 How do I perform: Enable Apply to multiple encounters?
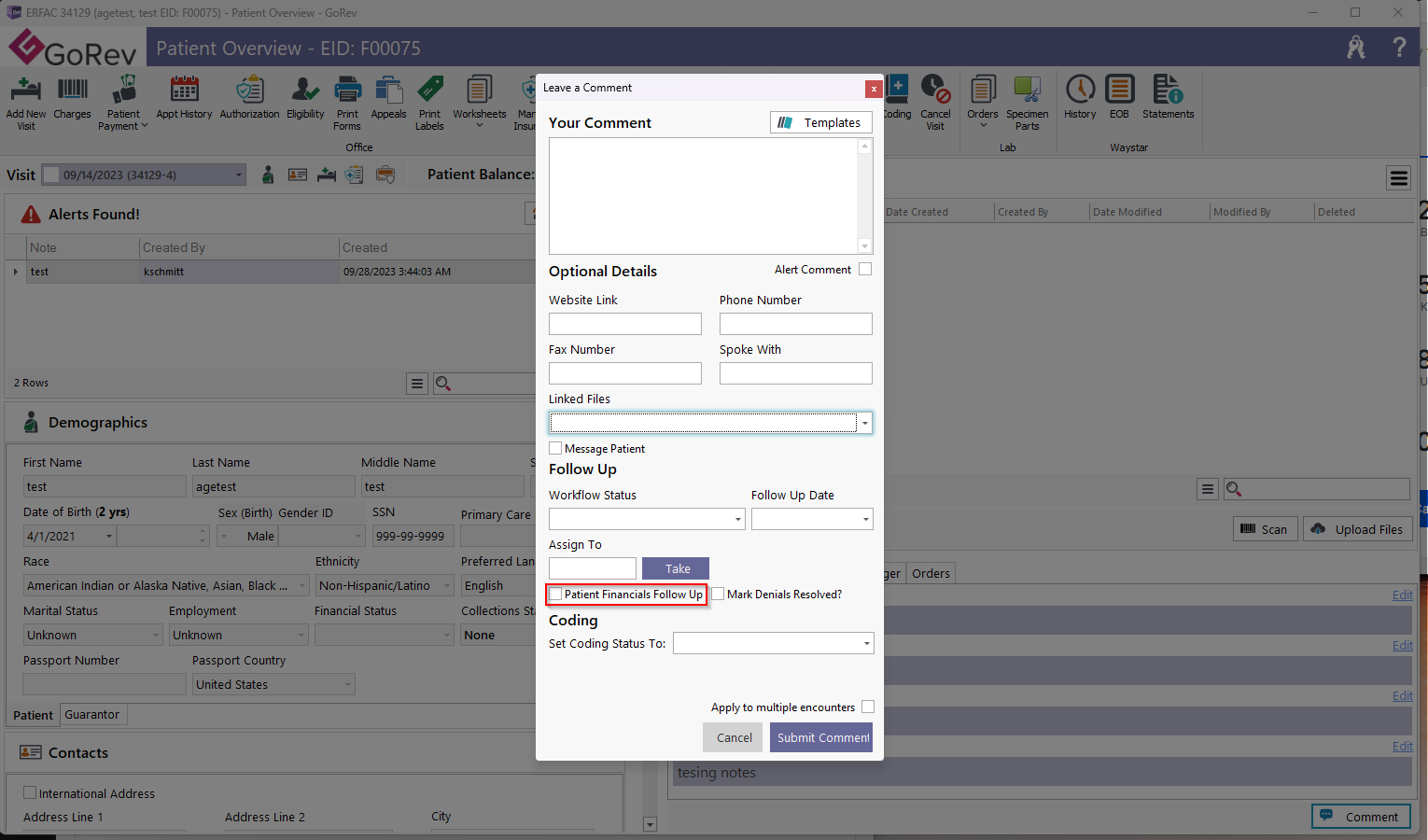click(x=868, y=707)
